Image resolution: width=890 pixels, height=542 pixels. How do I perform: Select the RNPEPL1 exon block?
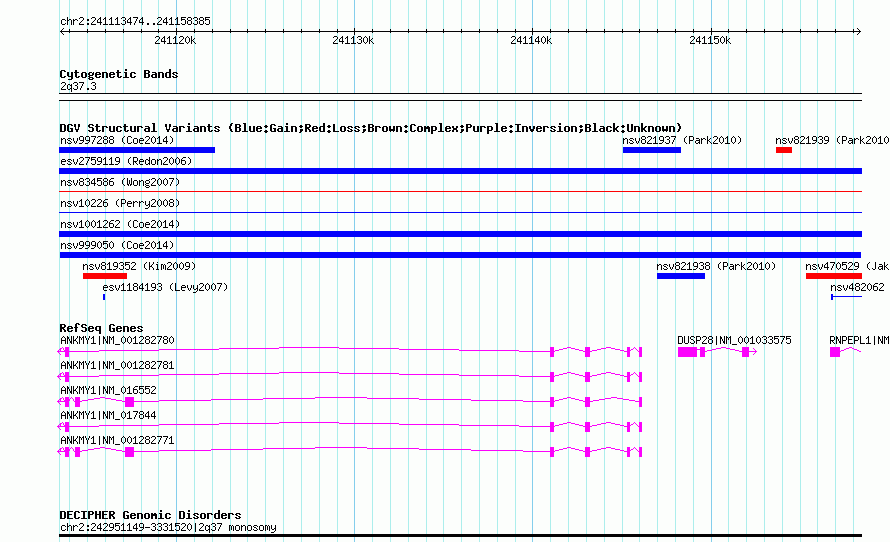click(x=835, y=352)
